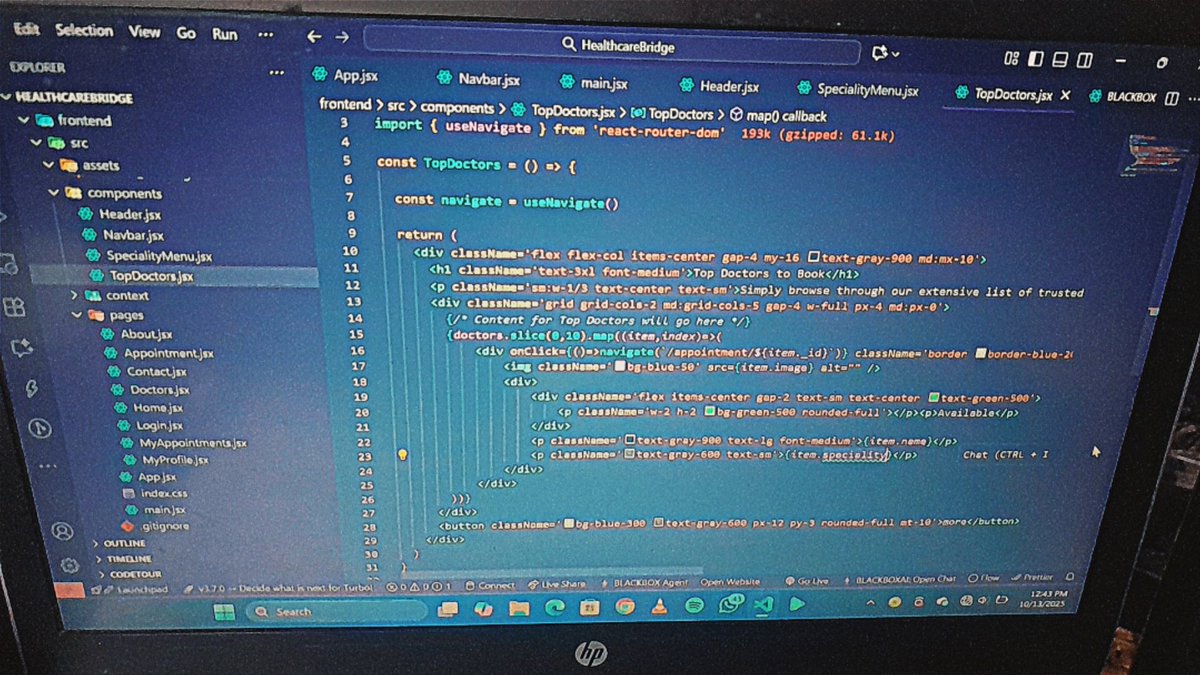Open the Go menu
Image resolution: width=1200 pixels, height=675 pixels.
click(x=187, y=33)
